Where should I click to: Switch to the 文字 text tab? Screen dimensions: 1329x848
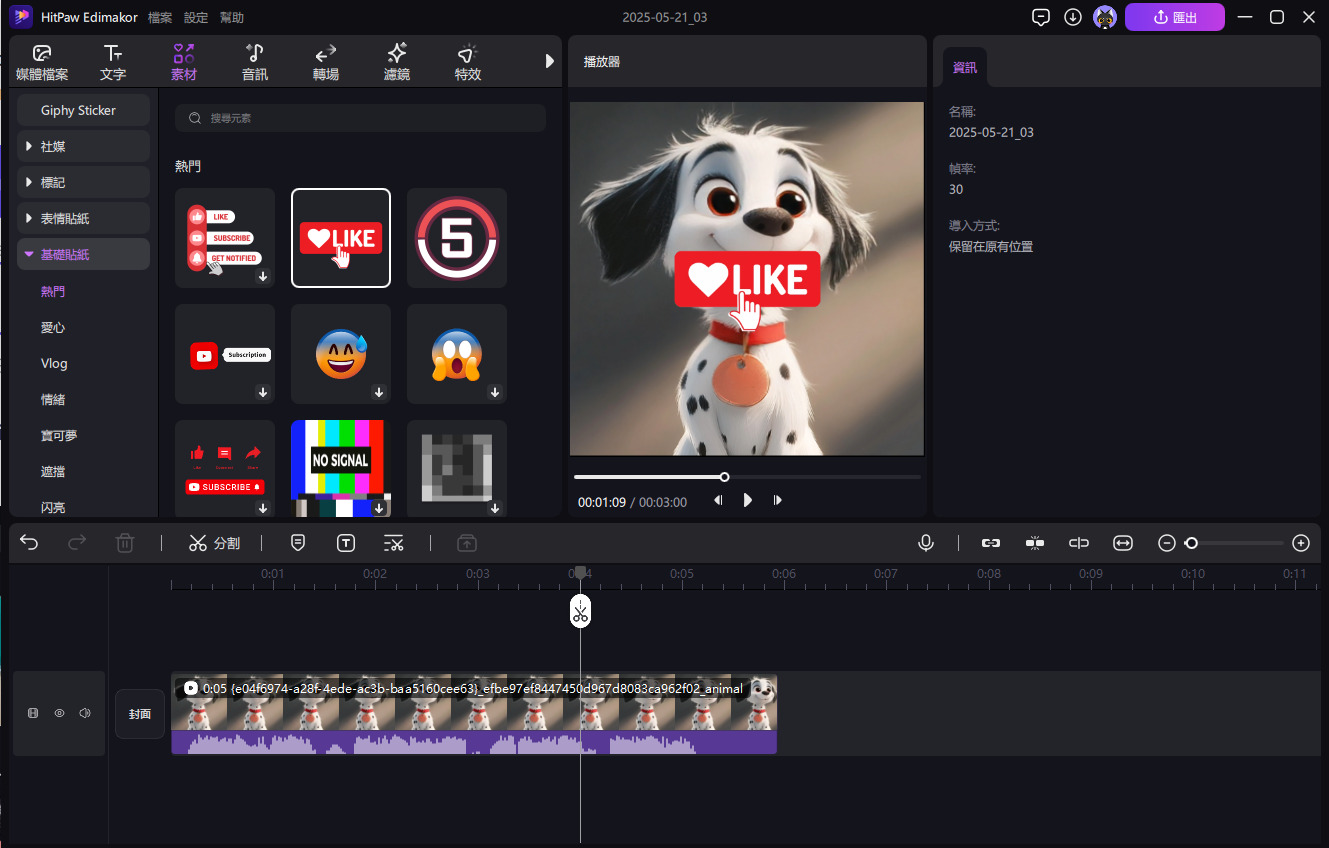[113, 62]
